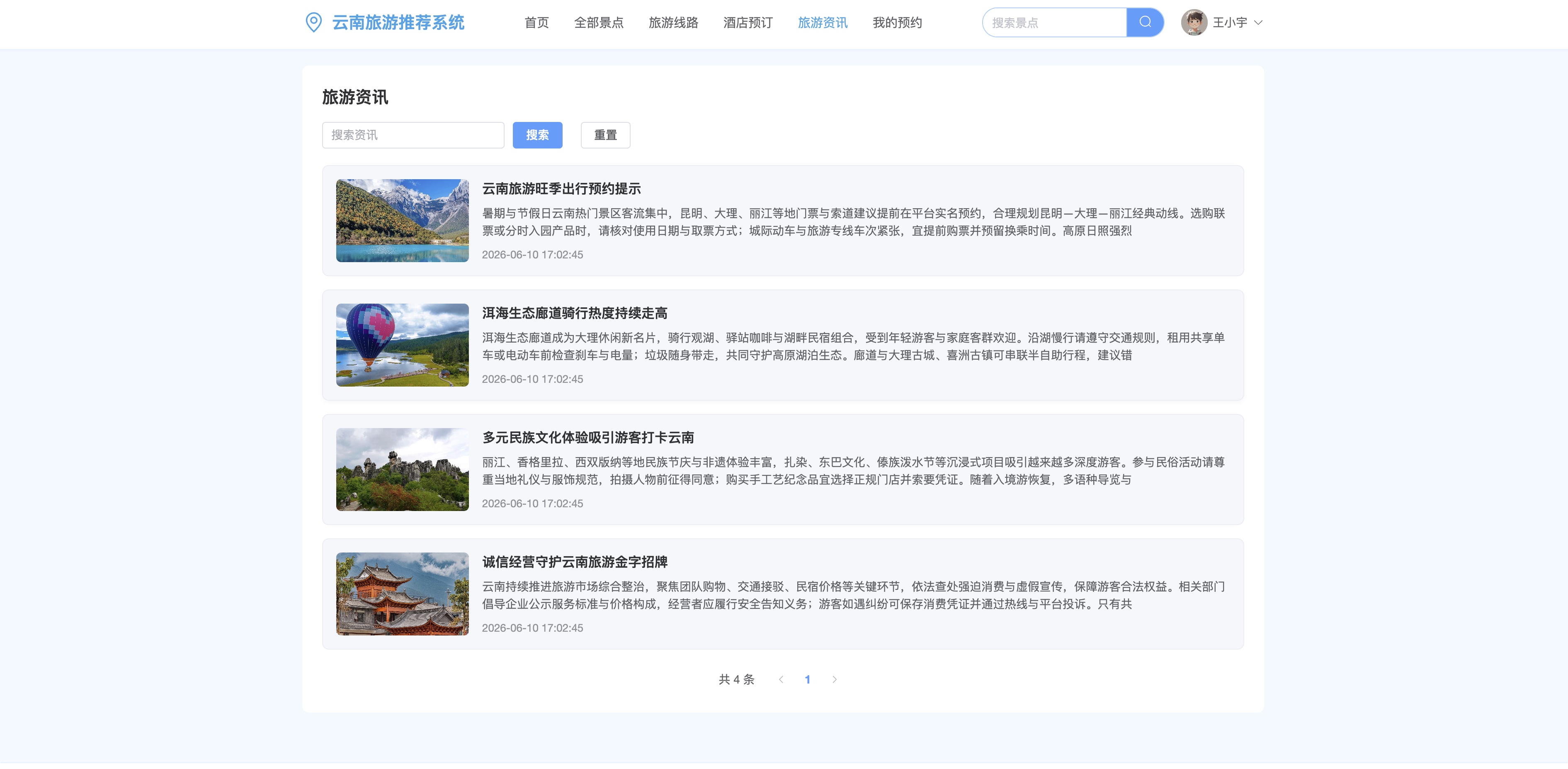This screenshot has height=769, width=1568.
Task: Open the 旅游线路 navigation item
Action: pyautogui.click(x=673, y=22)
